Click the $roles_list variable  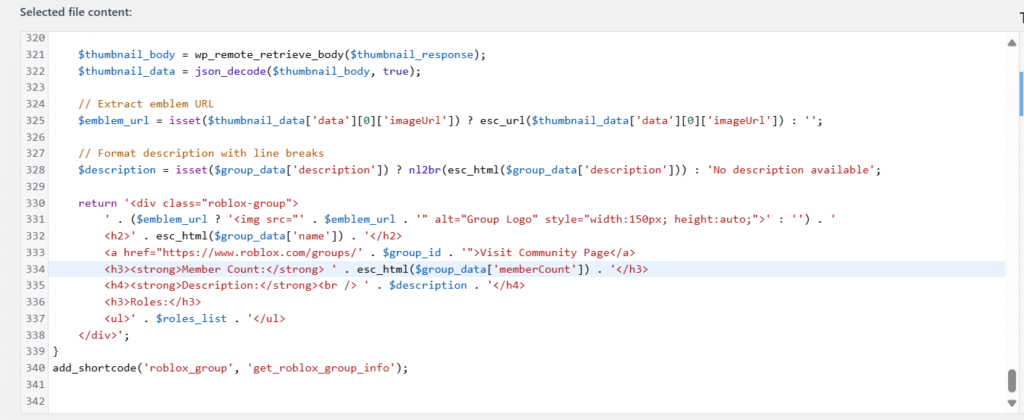point(191,319)
